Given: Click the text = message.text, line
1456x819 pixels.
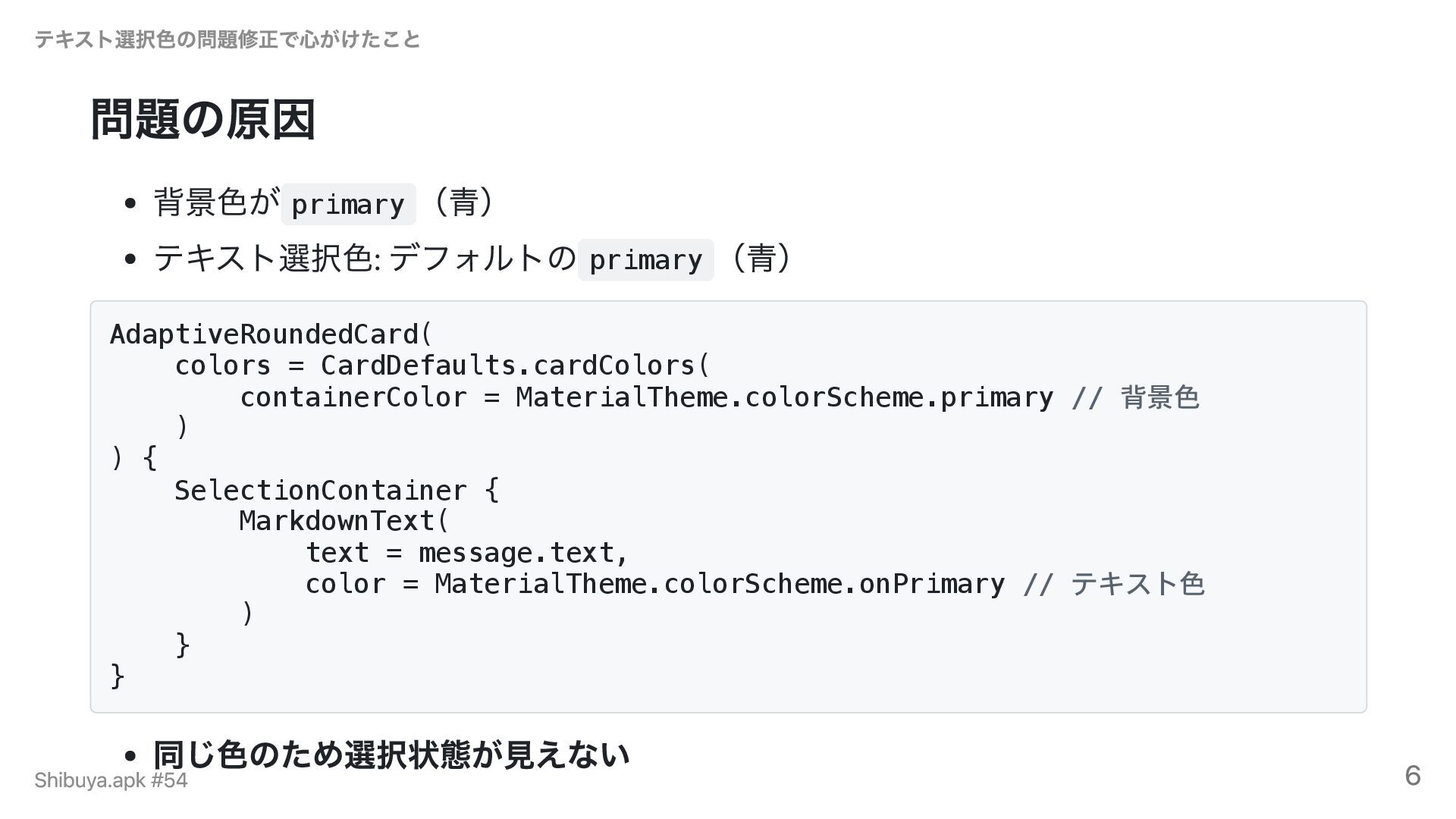Looking at the screenshot, I should click(x=467, y=553).
